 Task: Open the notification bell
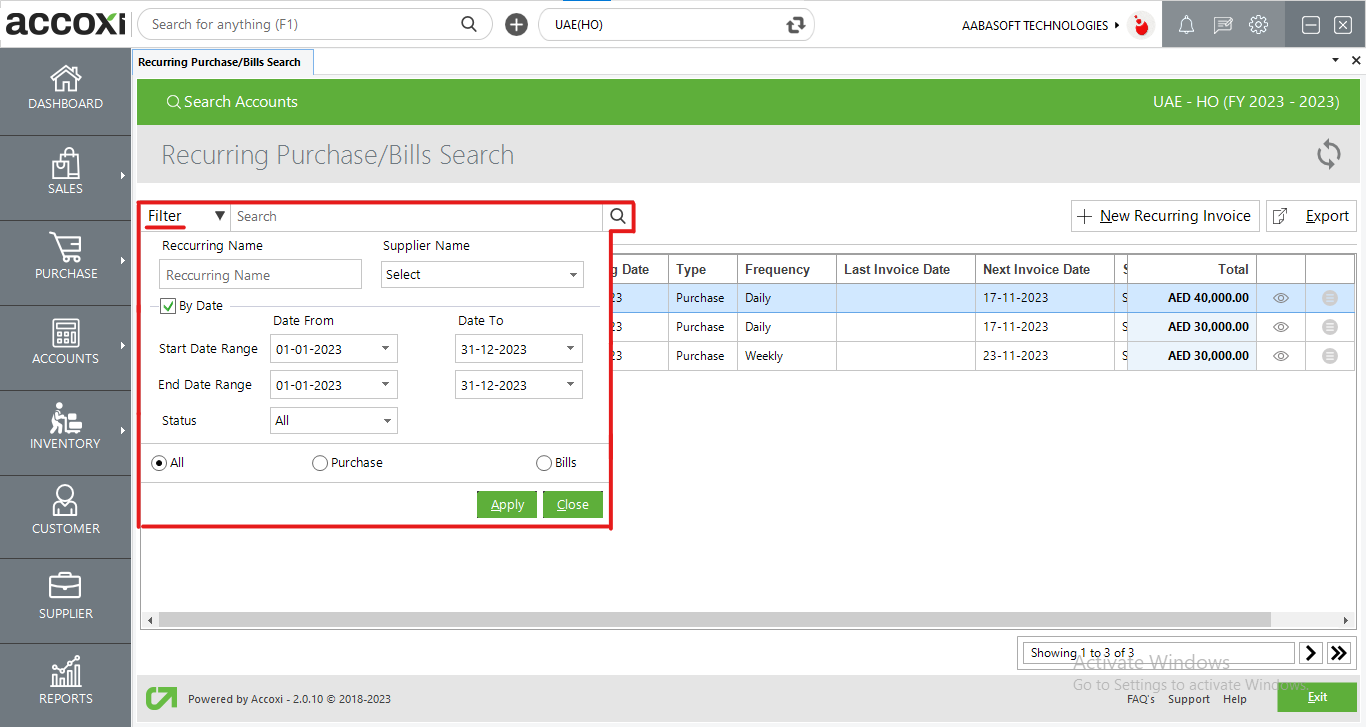point(1186,24)
